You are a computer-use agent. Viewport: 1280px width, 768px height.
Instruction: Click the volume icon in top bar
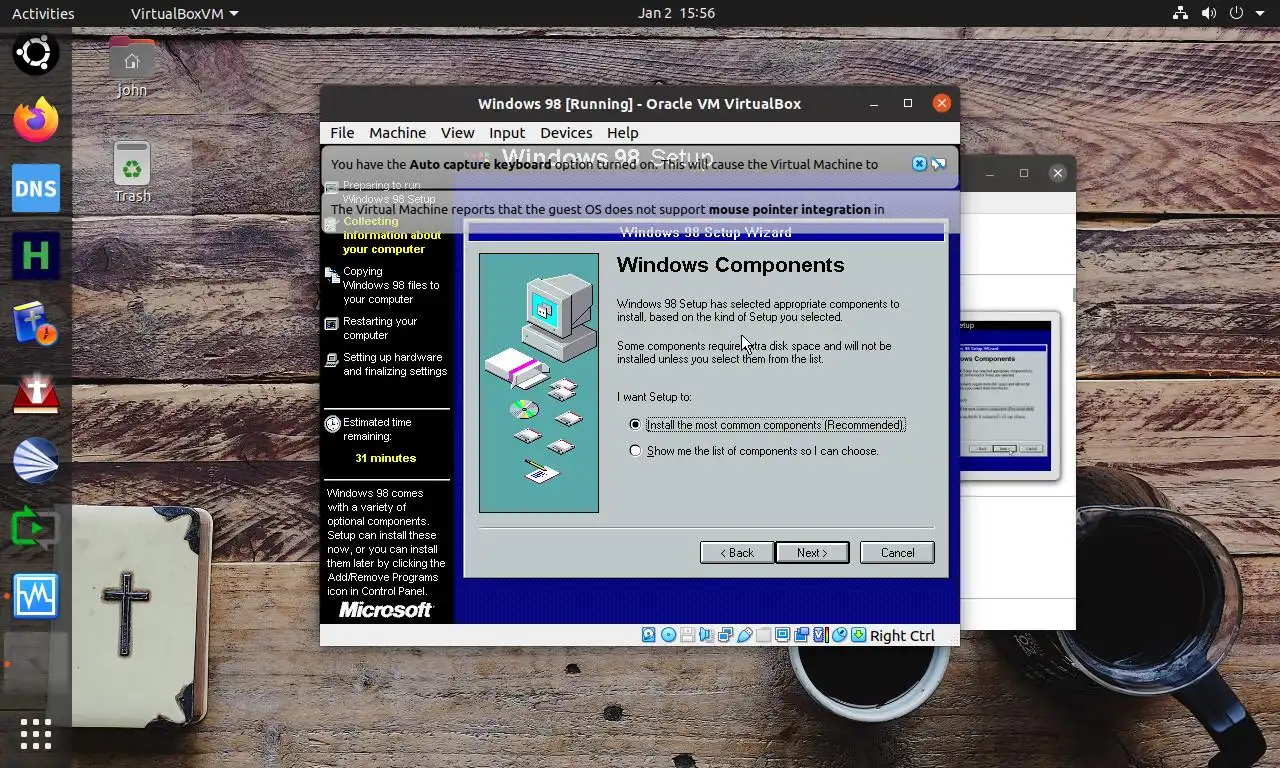tap(1209, 13)
